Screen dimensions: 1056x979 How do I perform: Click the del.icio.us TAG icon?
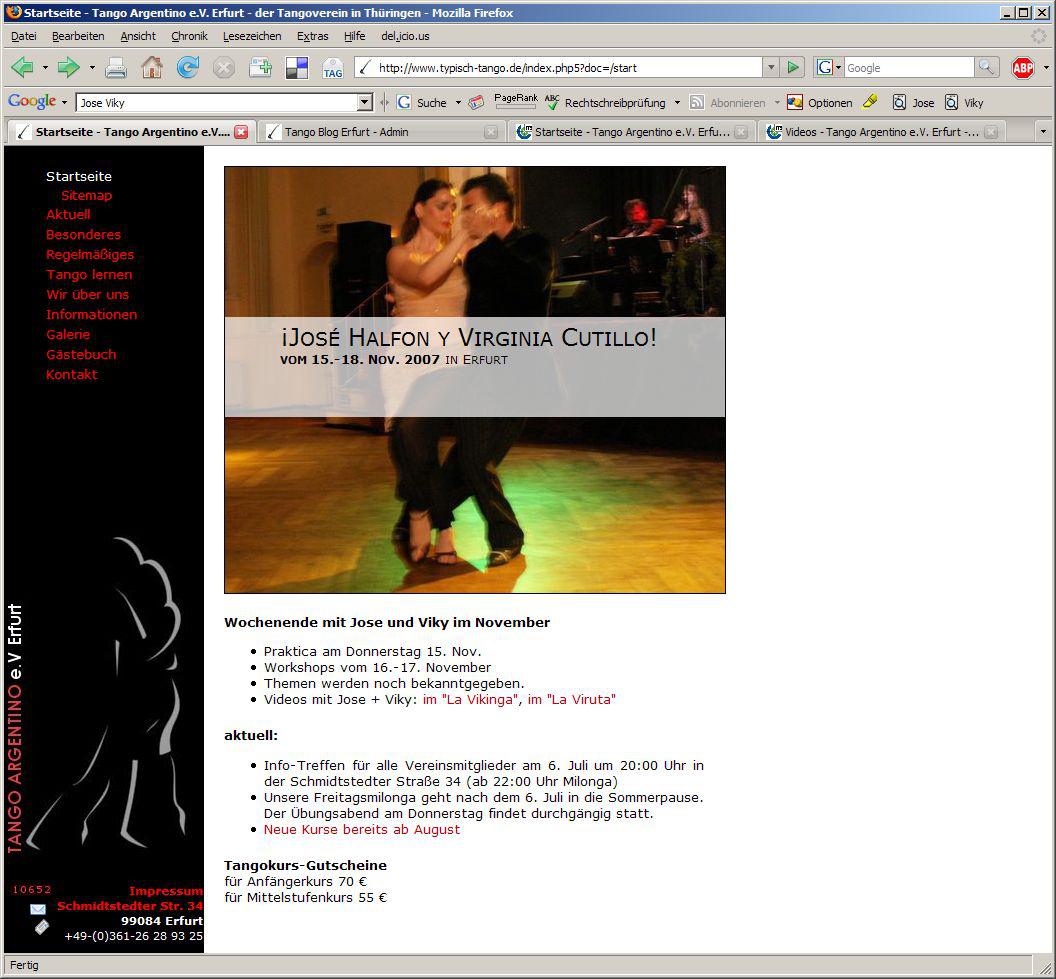[x=333, y=68]
